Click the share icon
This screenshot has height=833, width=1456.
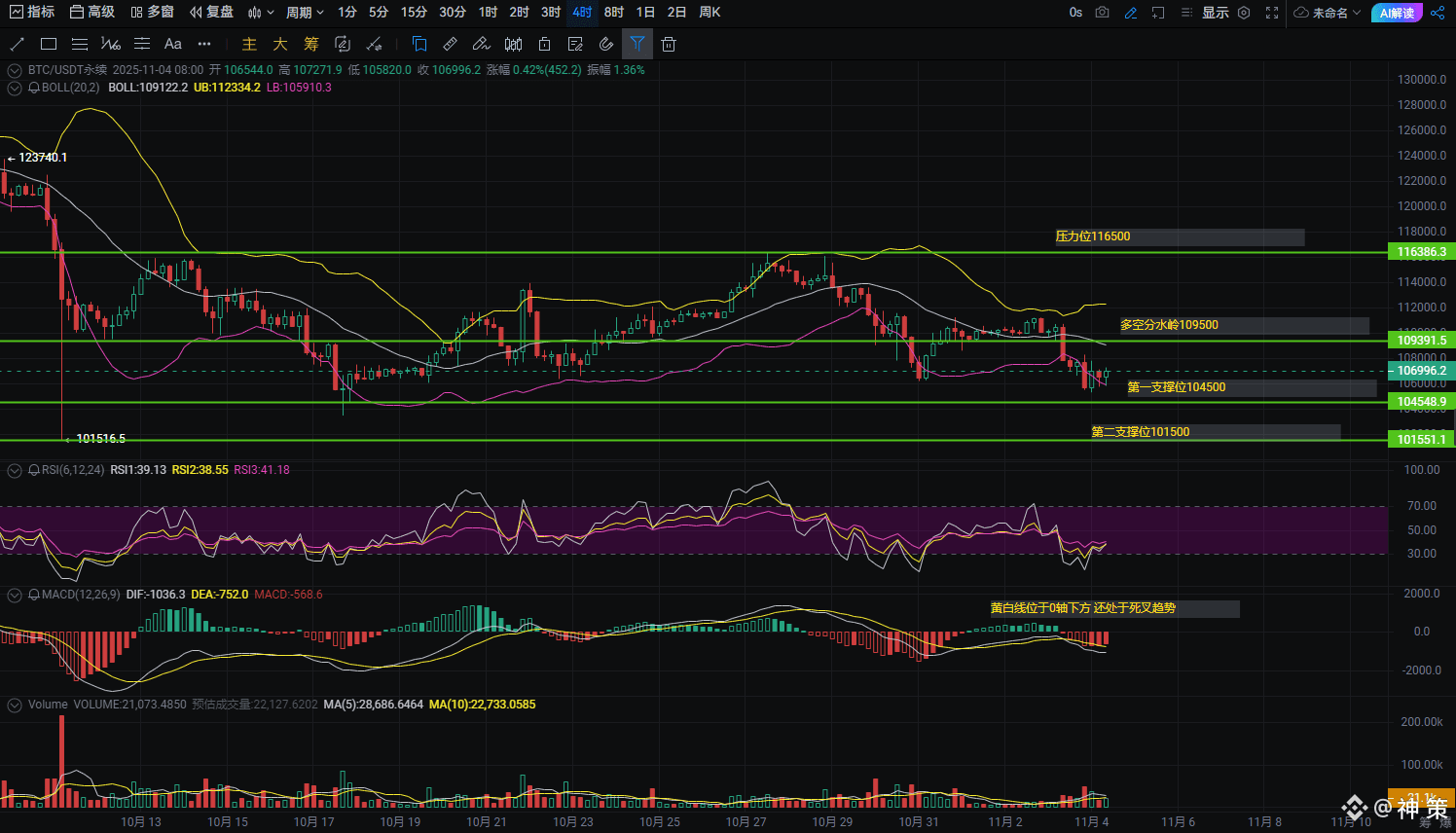coord(1438,13)
